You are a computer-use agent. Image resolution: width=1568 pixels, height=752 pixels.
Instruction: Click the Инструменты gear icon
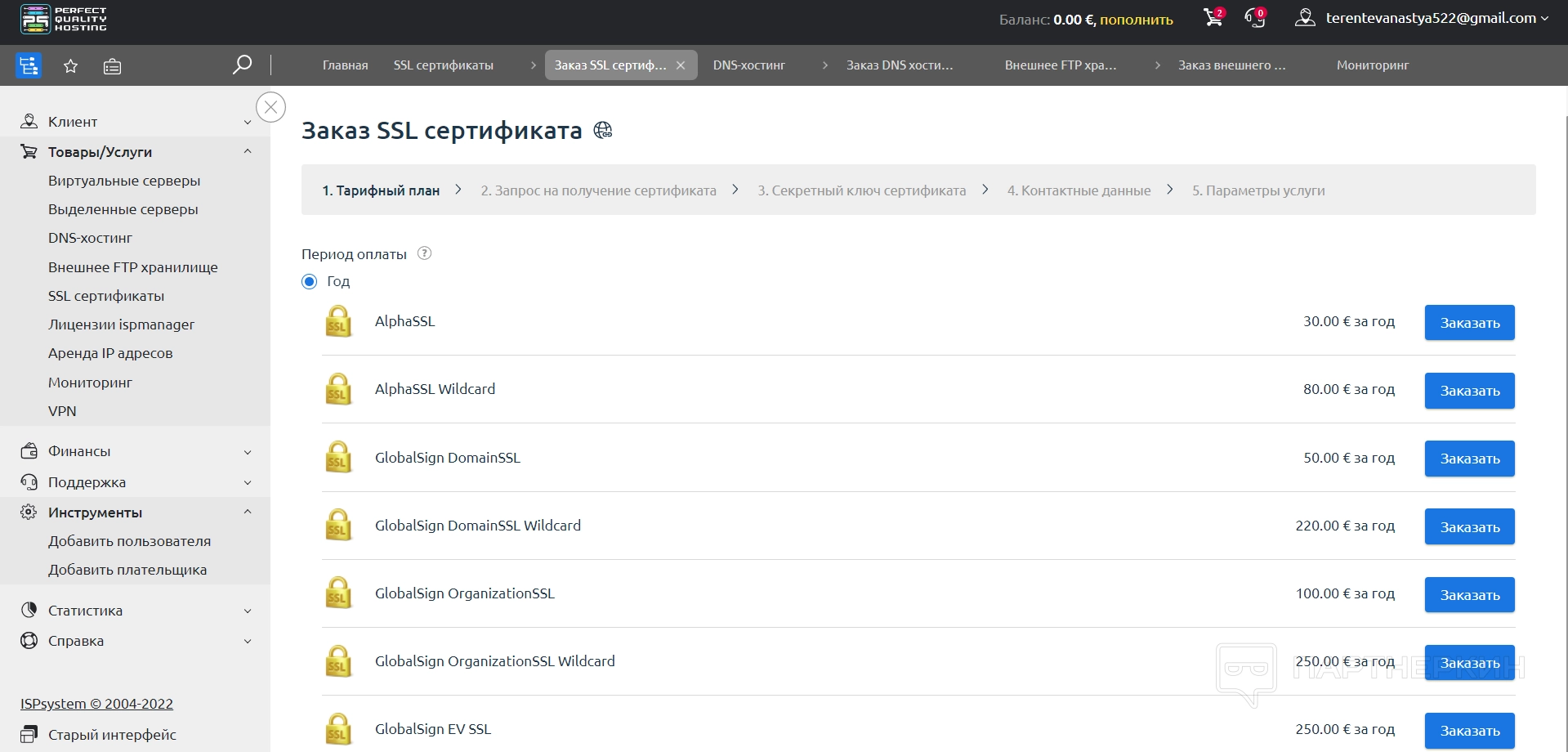(29, 512)
